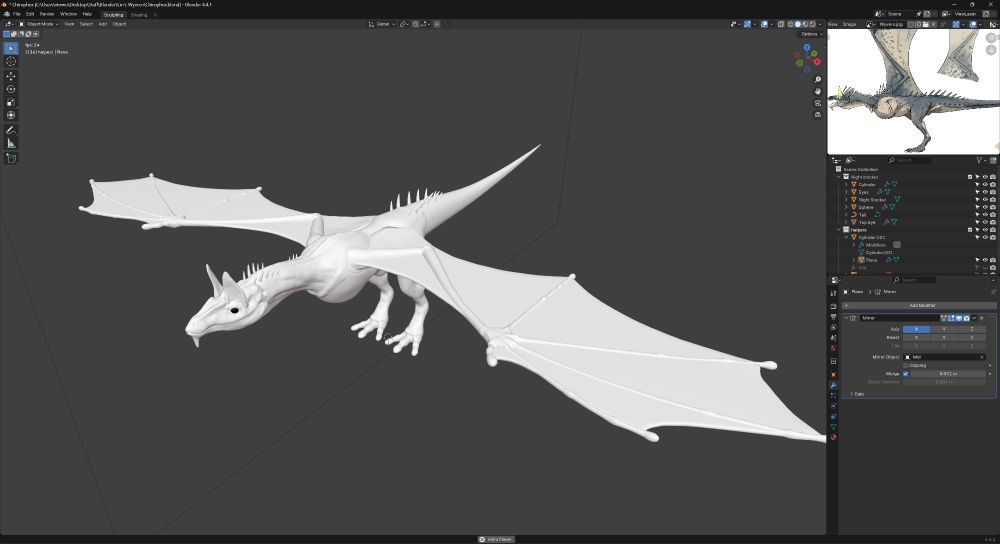Screen dimensions: 1000x544
Task: Click the outliner search field
Action: point(909,160)
